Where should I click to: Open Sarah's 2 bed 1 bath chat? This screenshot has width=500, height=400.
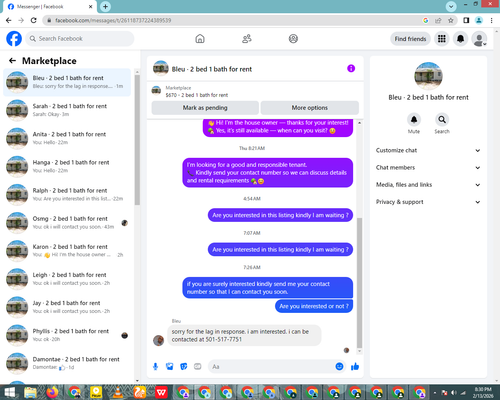click(x=67, y=110)
